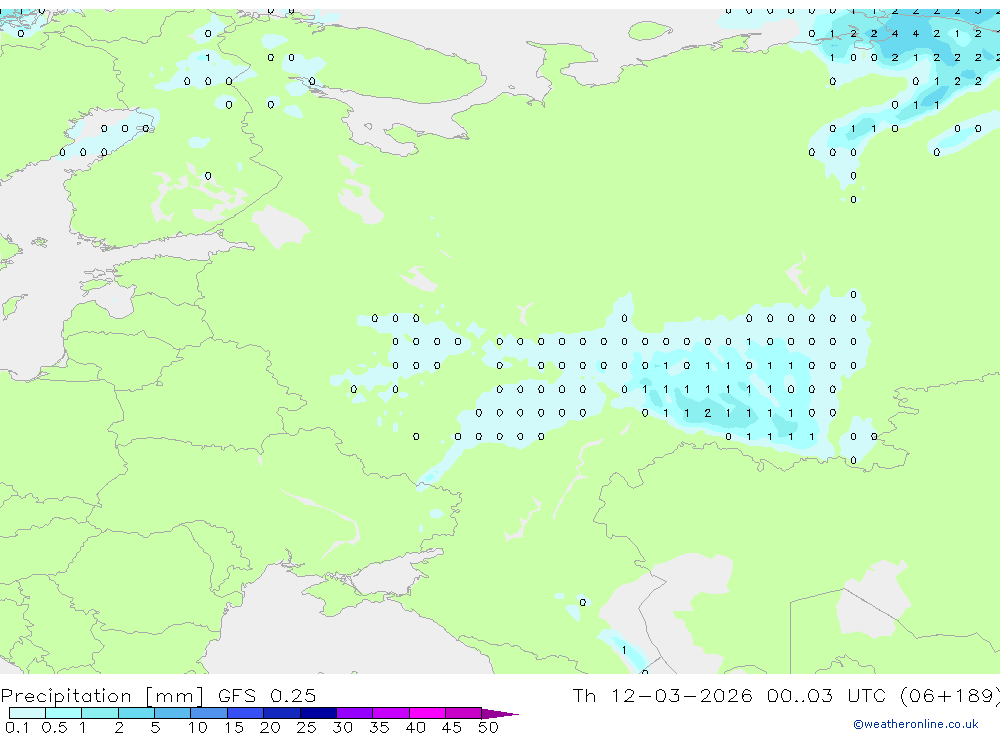Click the legend label "50"
1000x733 pixels.
pos(488,727)
